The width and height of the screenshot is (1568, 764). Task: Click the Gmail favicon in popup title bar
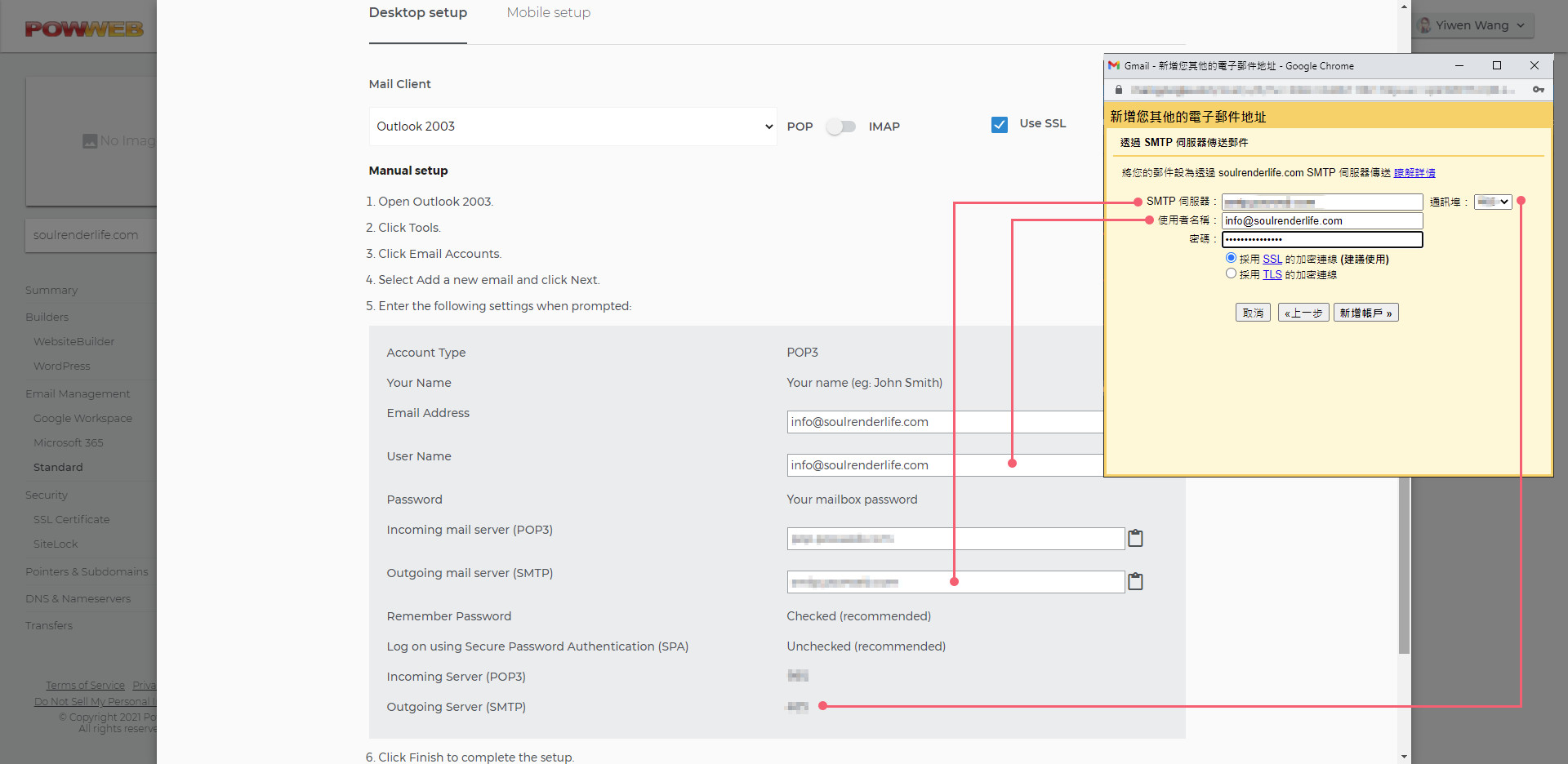pos(1114,66)
